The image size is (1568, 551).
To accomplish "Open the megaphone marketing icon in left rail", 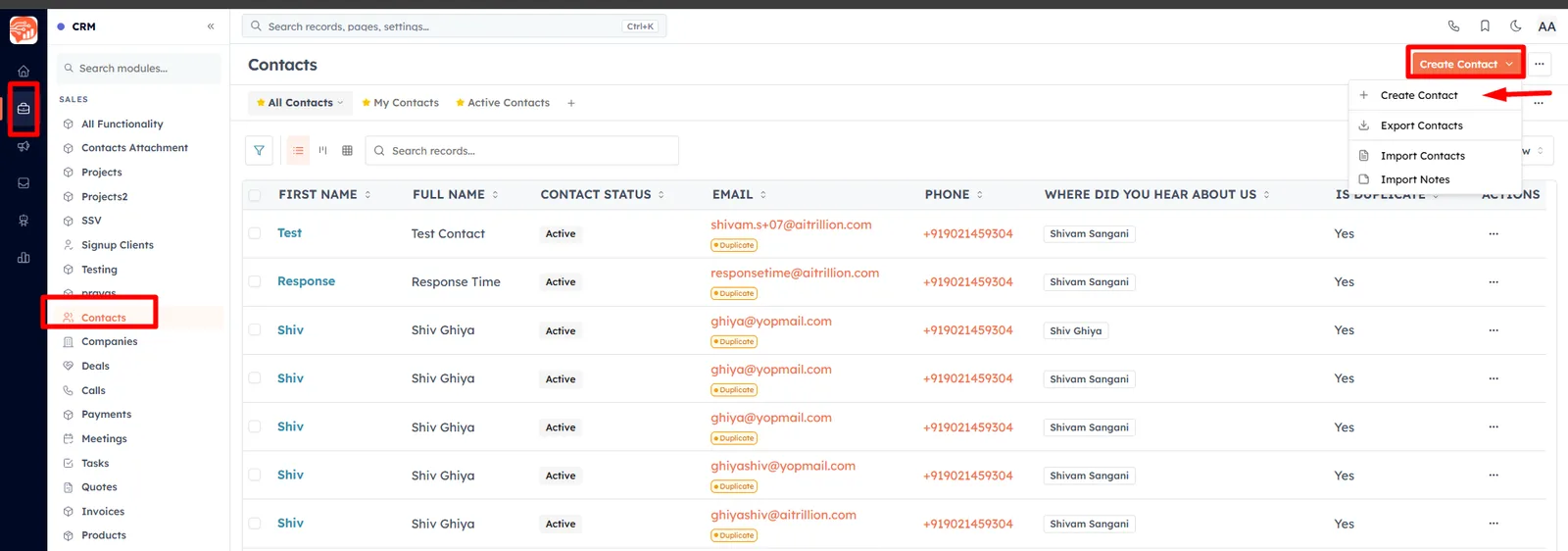I will point(24,146).
